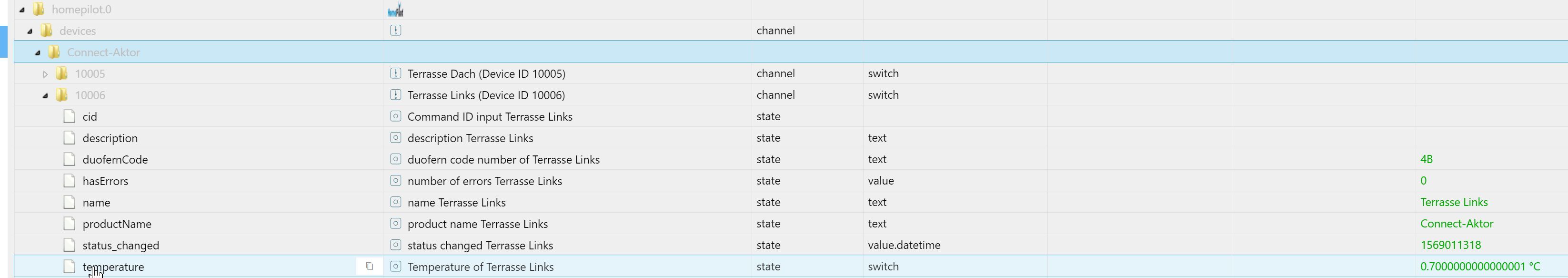Image resolution: width=1568 pixels, height=278 pixels.
Task: Click the channel icon beside Terrasse Links
Action: tap(396, 94)
